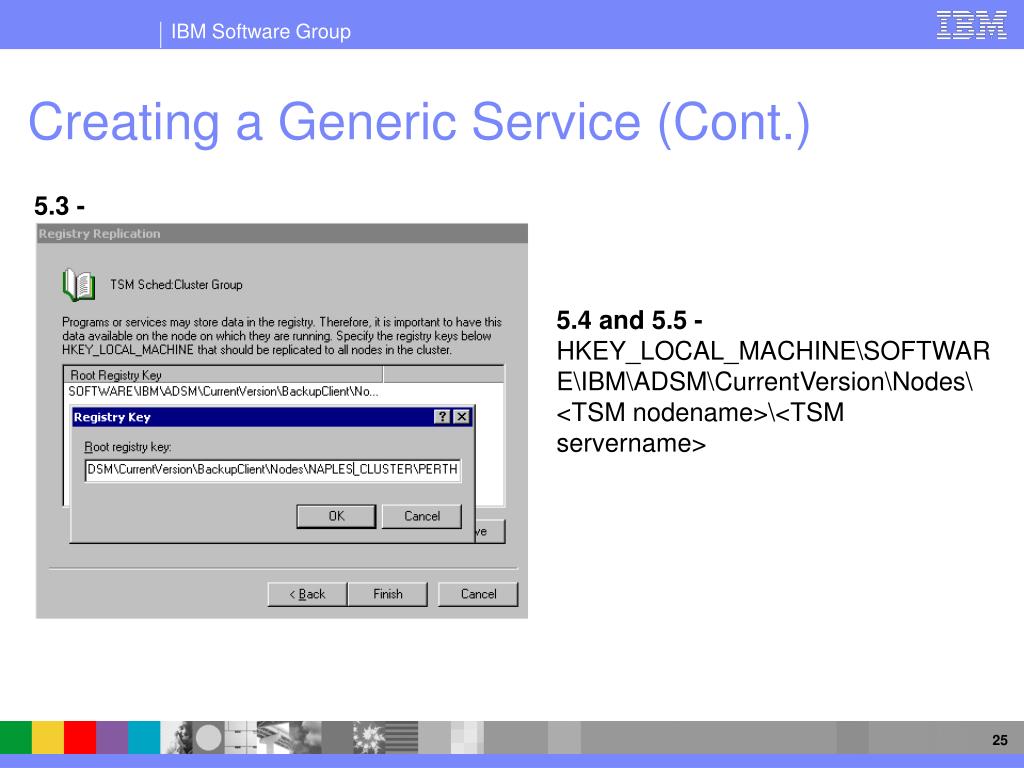Click the IBM logo
This screenshot has width=1024, height=768.
(x=971, y=25)
